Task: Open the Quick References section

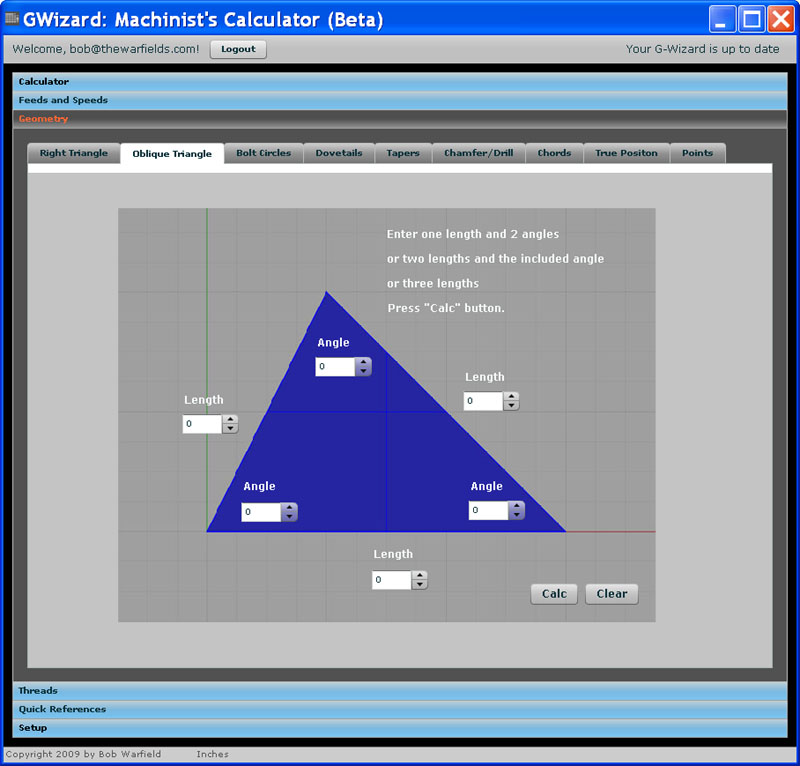Action: [x=399, y=709]
